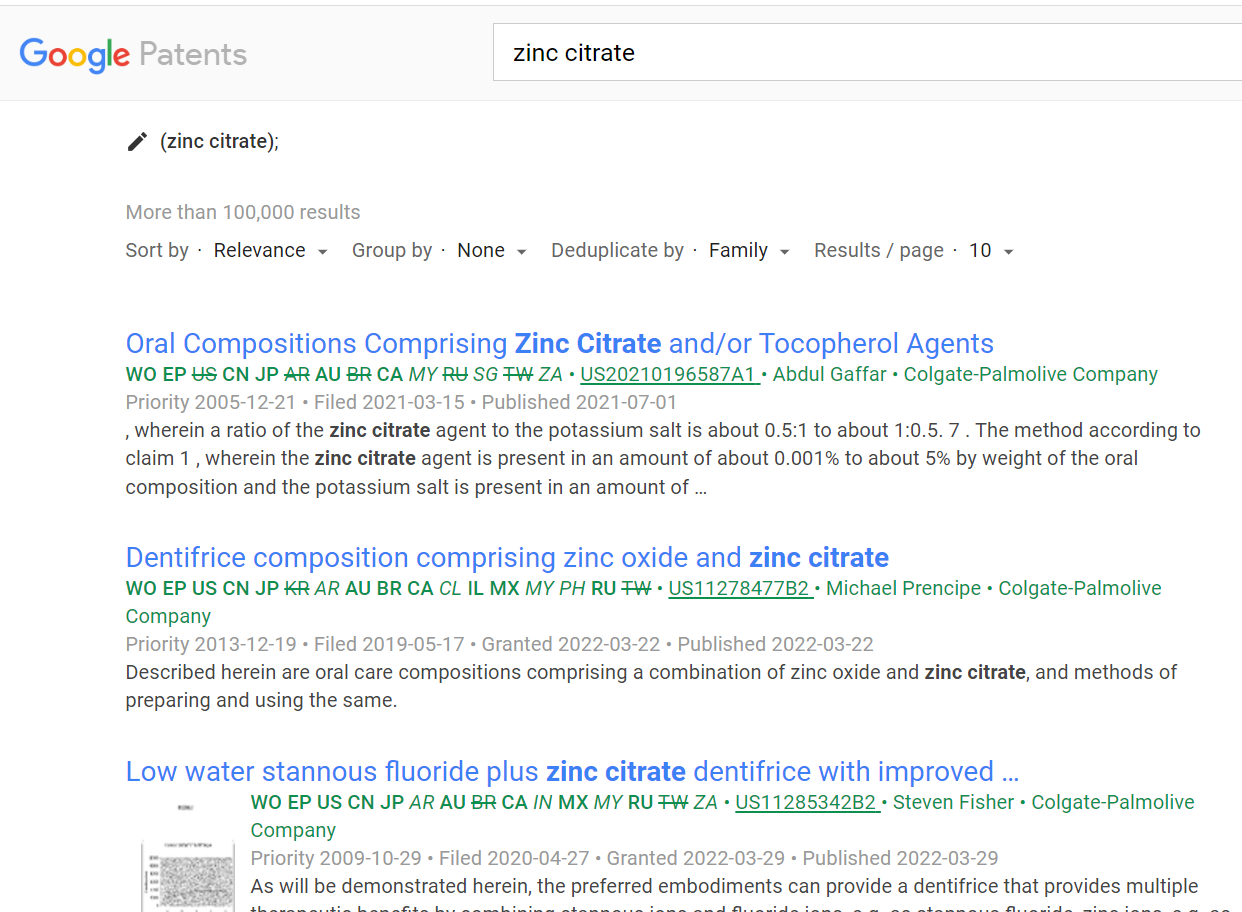1242x912 pixels.
Task: Click inventor name Abdul Gaffar
Action: pos(829,375)
